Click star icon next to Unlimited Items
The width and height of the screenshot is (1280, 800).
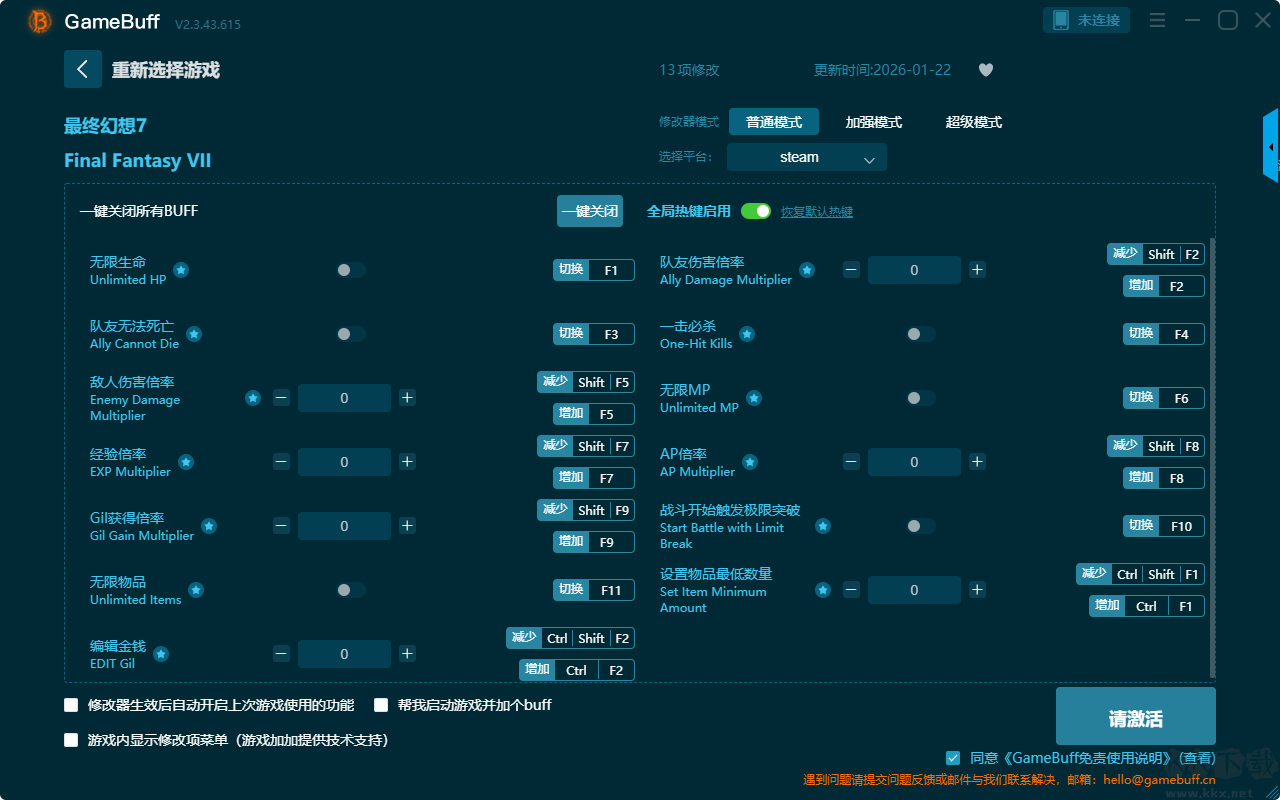[196, 590]
